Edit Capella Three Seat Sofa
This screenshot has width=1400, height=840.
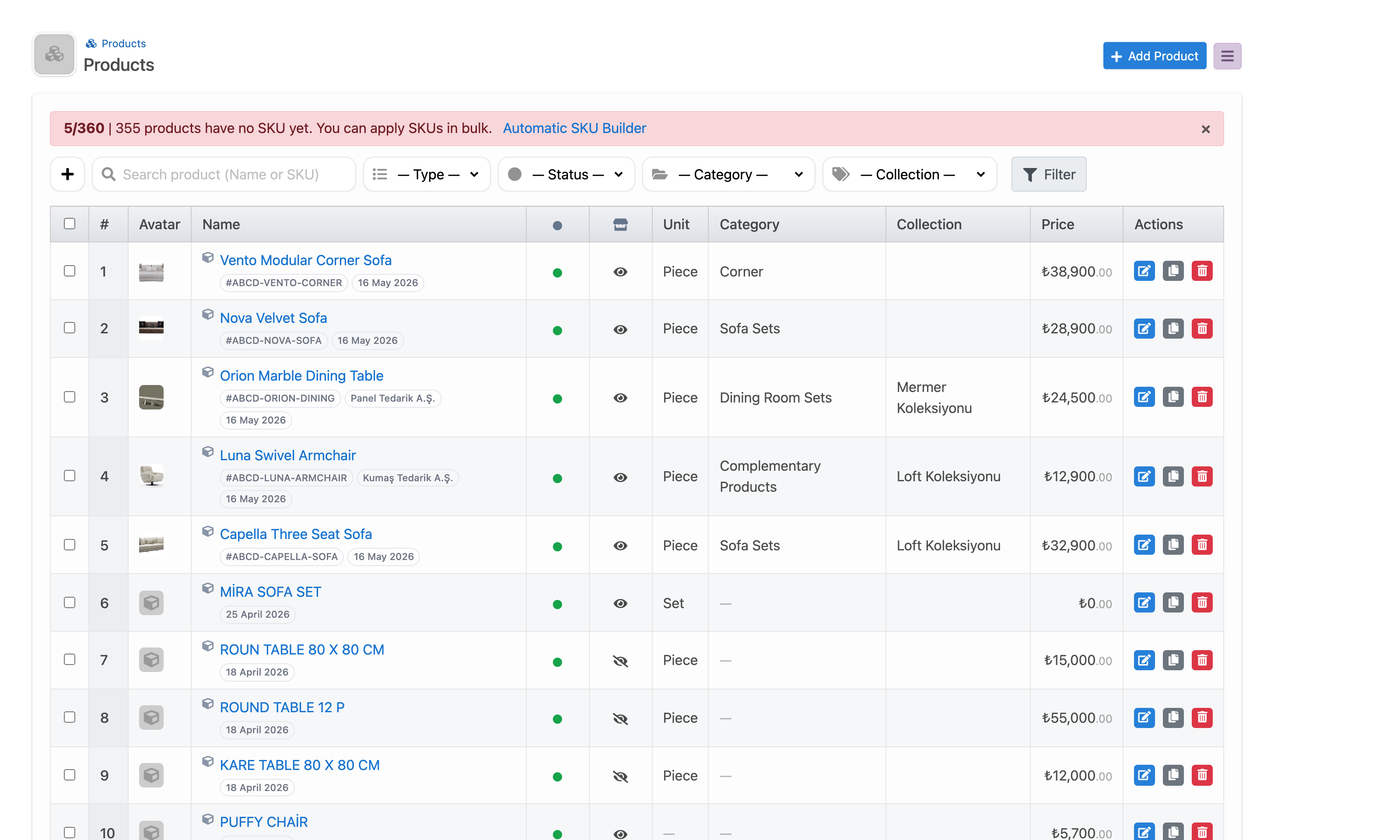pyautogui.click(x=1144, y=545)
